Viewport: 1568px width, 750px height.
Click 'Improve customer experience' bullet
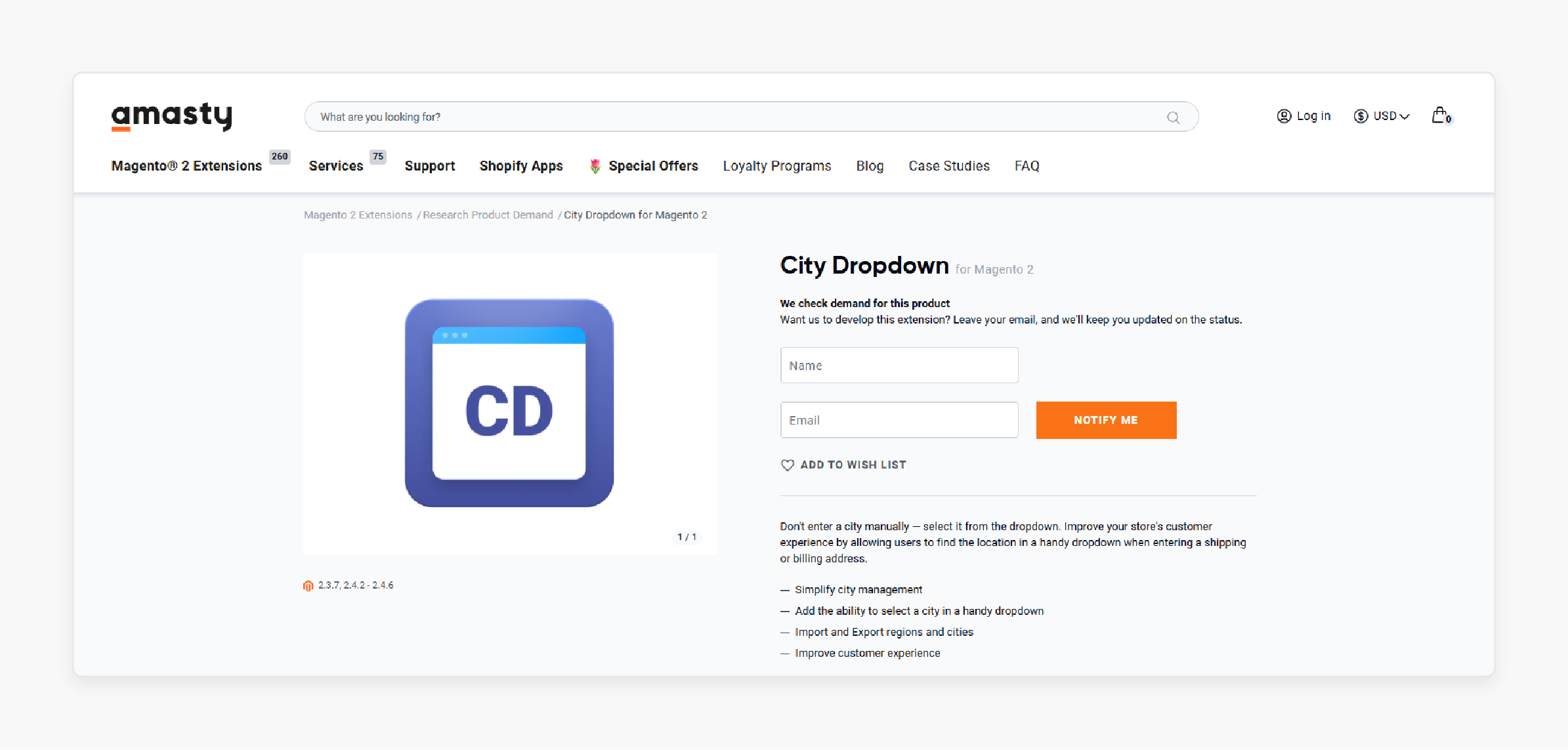coord(867,653)
